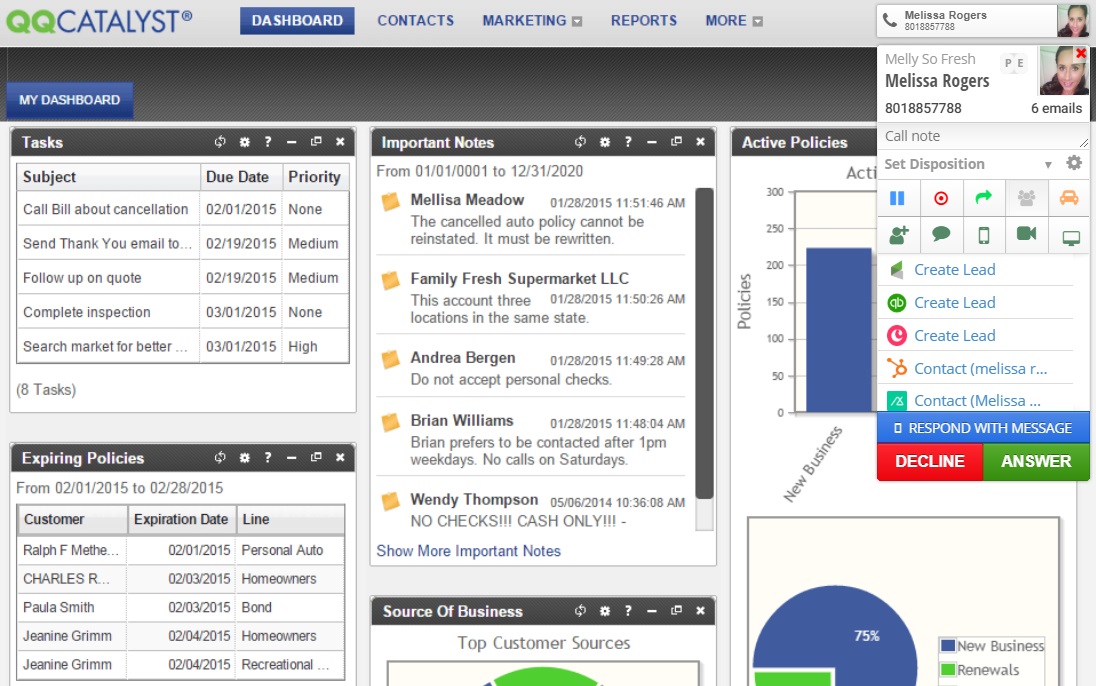Select the Paula Smith expiring policy row
1096x686 pixels.
tap(180, 607)
